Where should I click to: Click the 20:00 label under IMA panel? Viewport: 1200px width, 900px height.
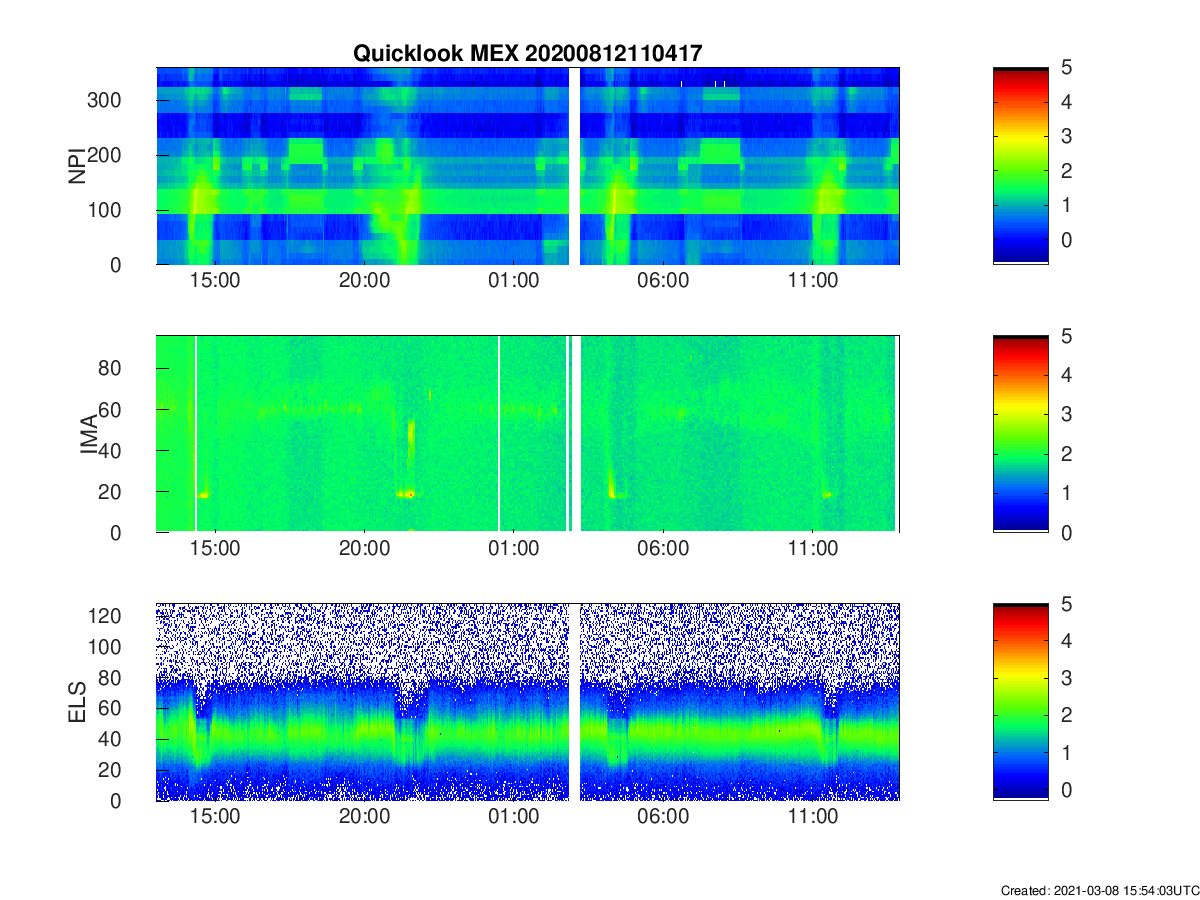364,550
